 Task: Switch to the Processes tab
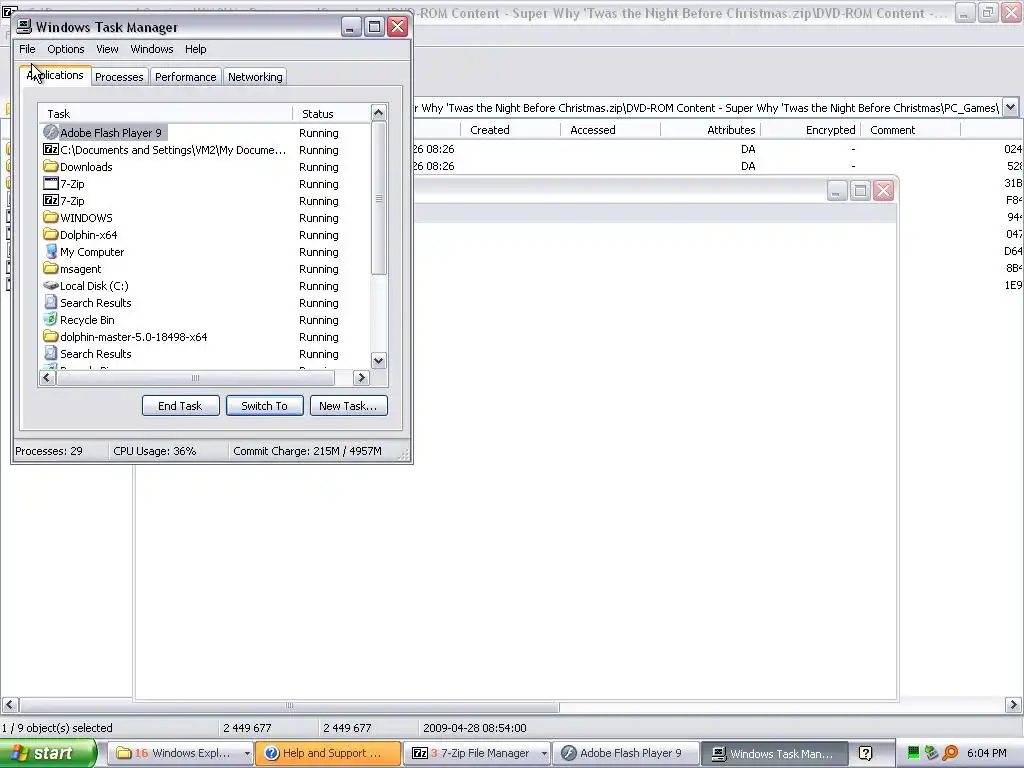point(119,77)
